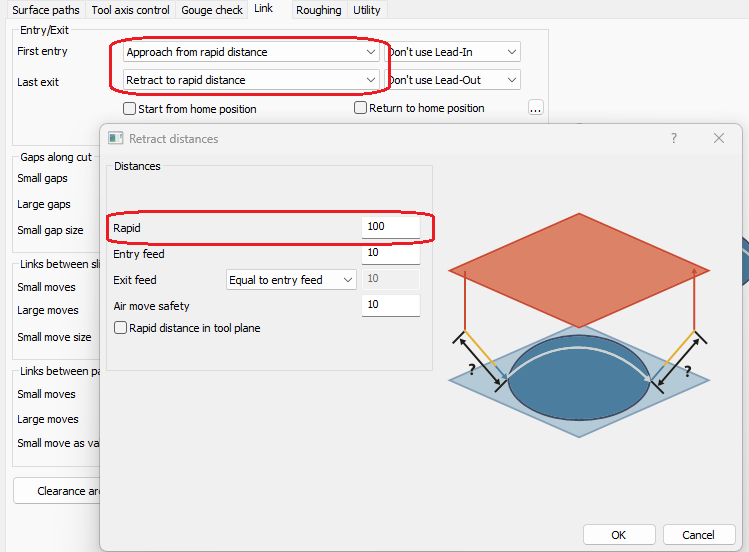Image resolution: width=749 pixels, height=552 pixels.
Task: Click the Rapid distance input field
Action: pyautogui.click(x=390, y=227)
